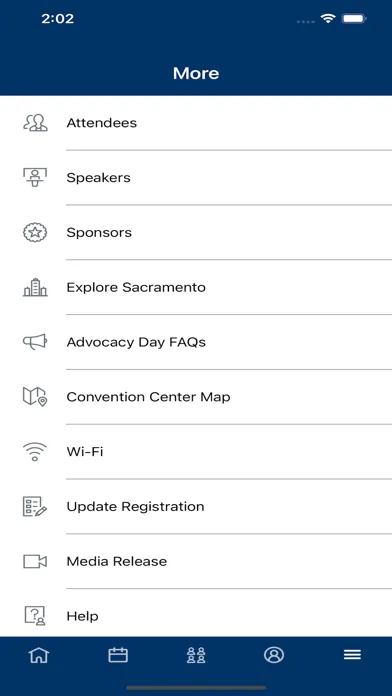Tap the Advocacy Day megaphone icon
This screenshot has height=696, width=392.
(35, 342)
